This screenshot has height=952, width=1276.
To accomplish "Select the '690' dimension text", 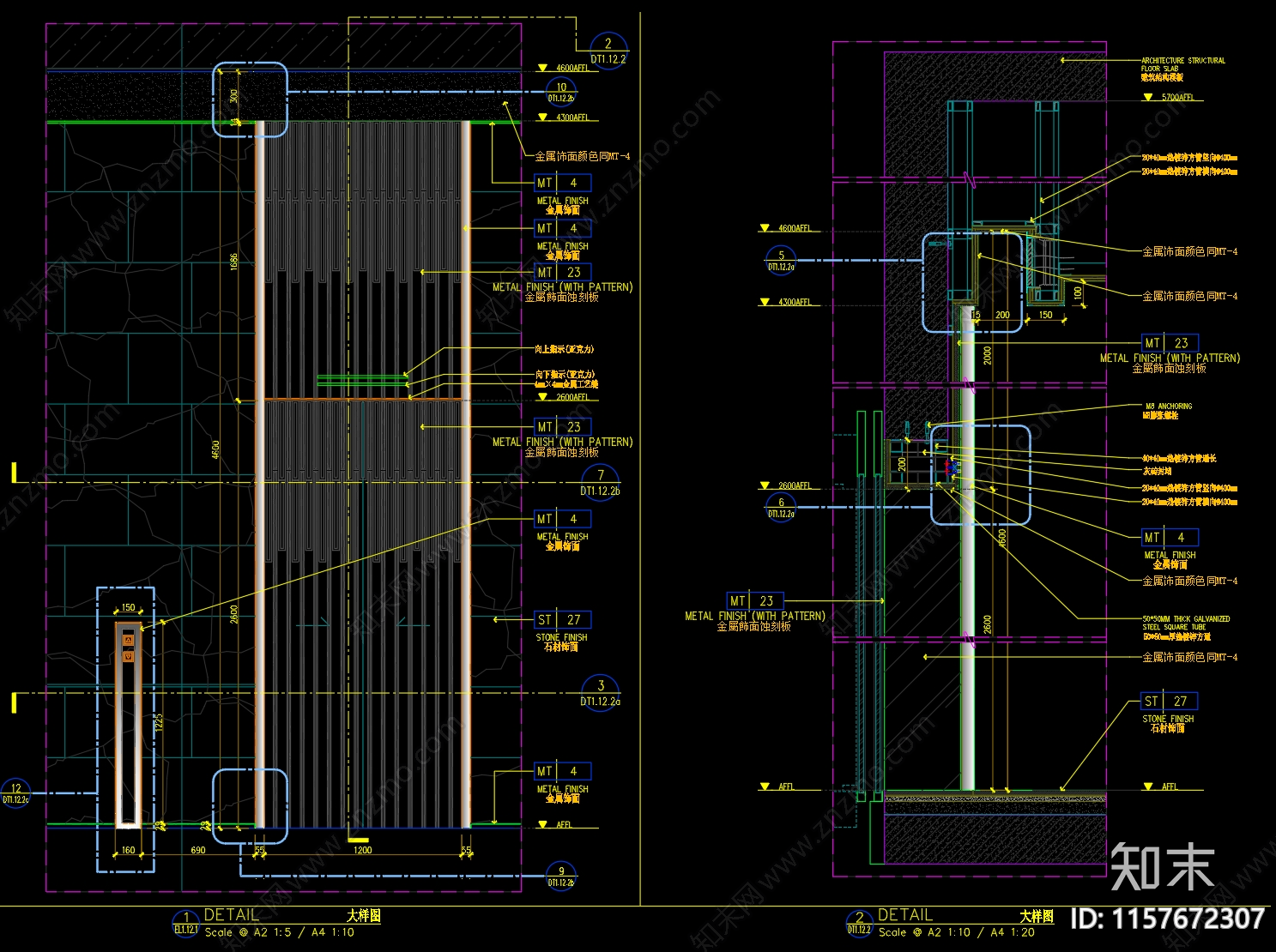I will click(198, 850).
